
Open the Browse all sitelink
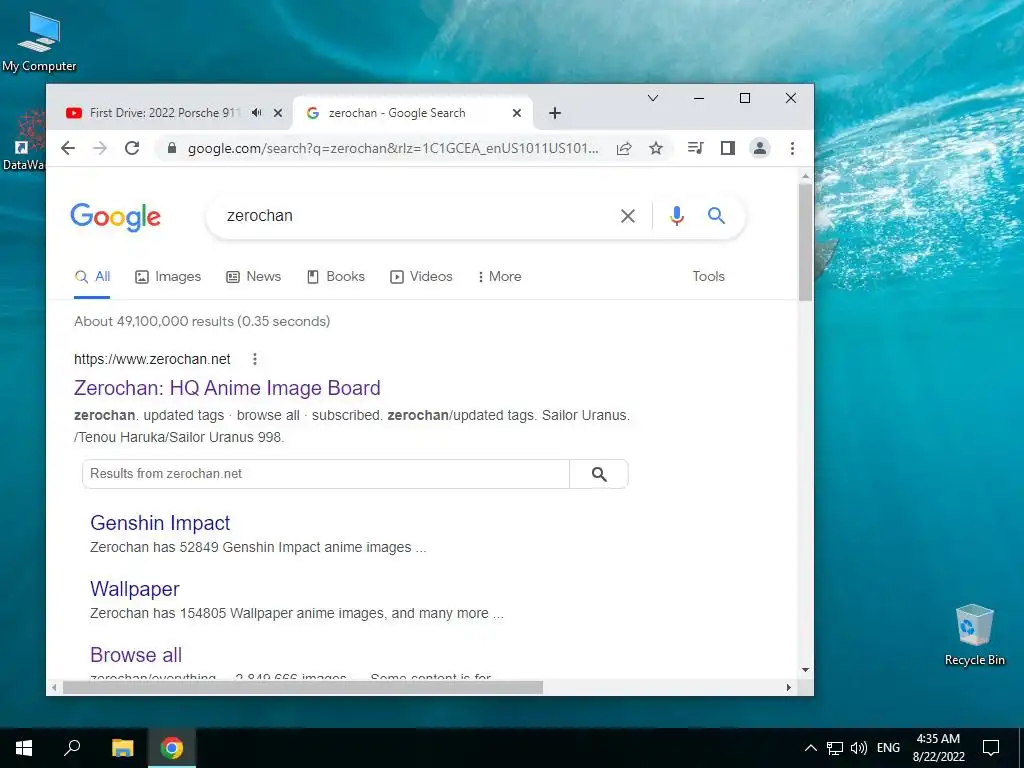click(x=136, y=655)
